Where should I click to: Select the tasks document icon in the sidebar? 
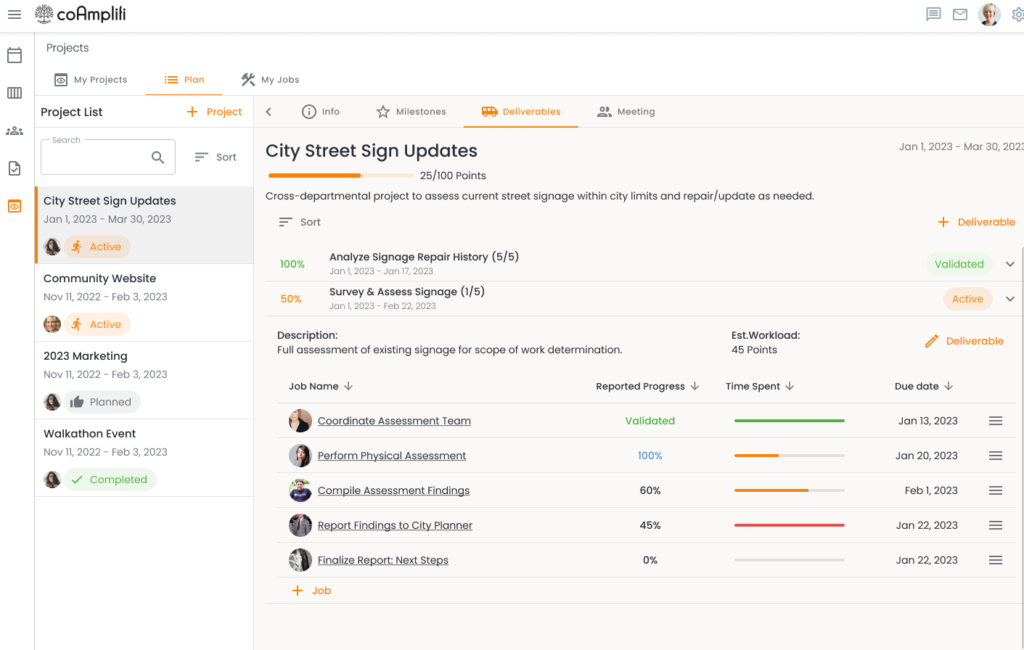click(14, 167)
